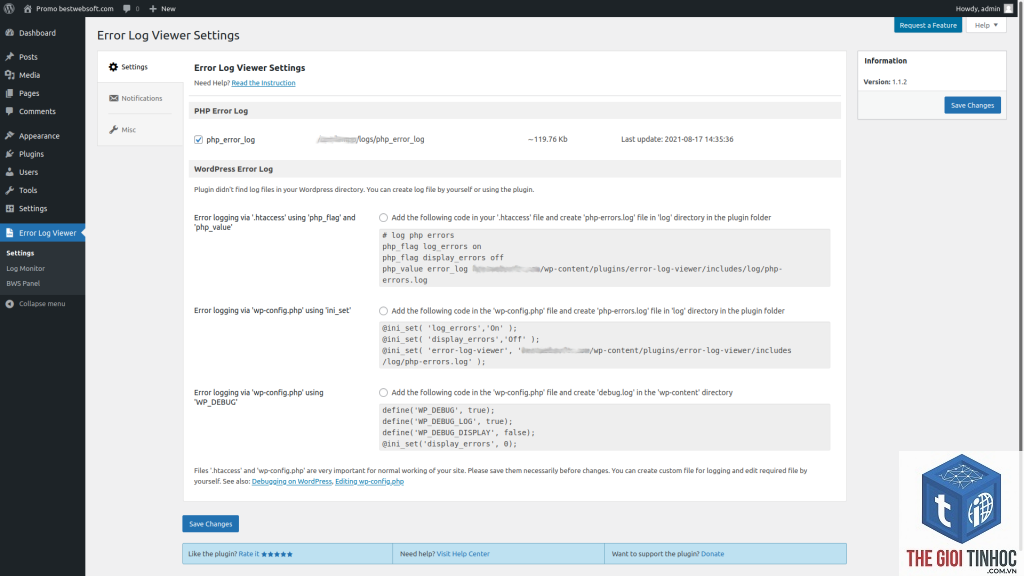
Task: Switch to the Misc tab
Action: coord(140,129)
